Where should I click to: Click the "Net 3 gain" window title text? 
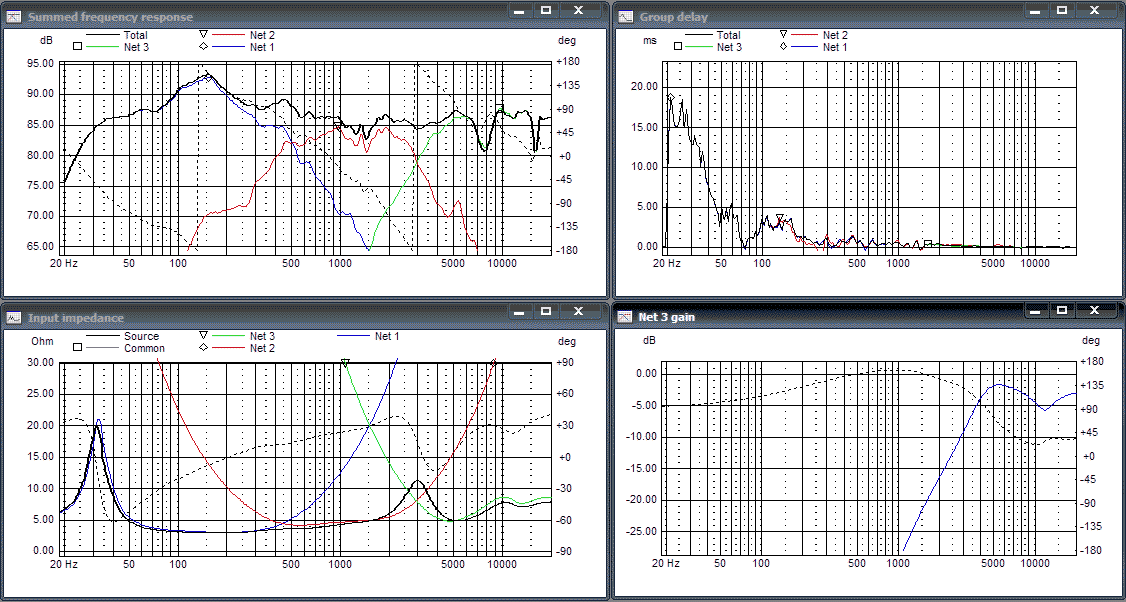[x=666, y=317]
